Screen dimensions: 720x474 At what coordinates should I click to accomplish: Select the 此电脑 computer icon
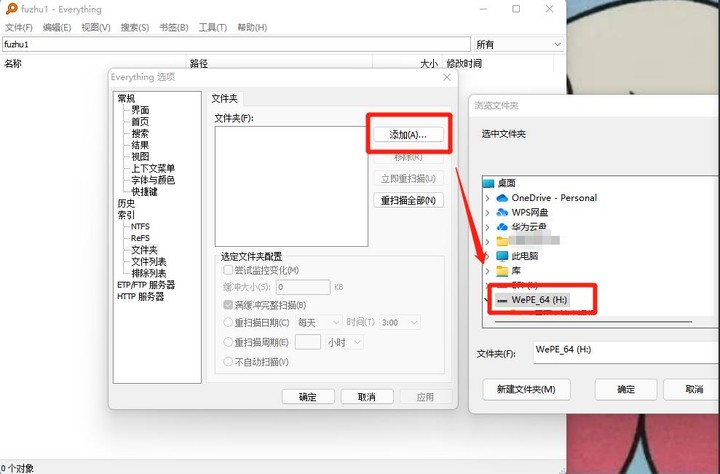[x=502, y=256]
